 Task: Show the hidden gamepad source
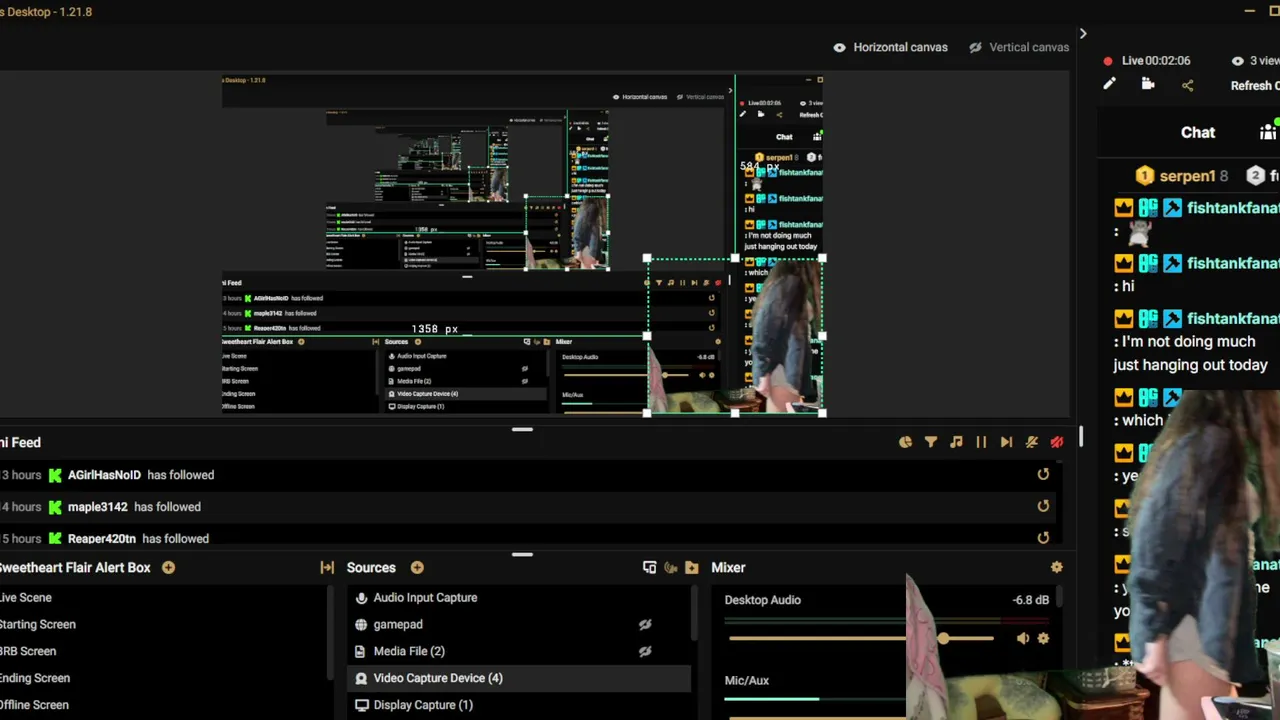[x=645, y=624]
